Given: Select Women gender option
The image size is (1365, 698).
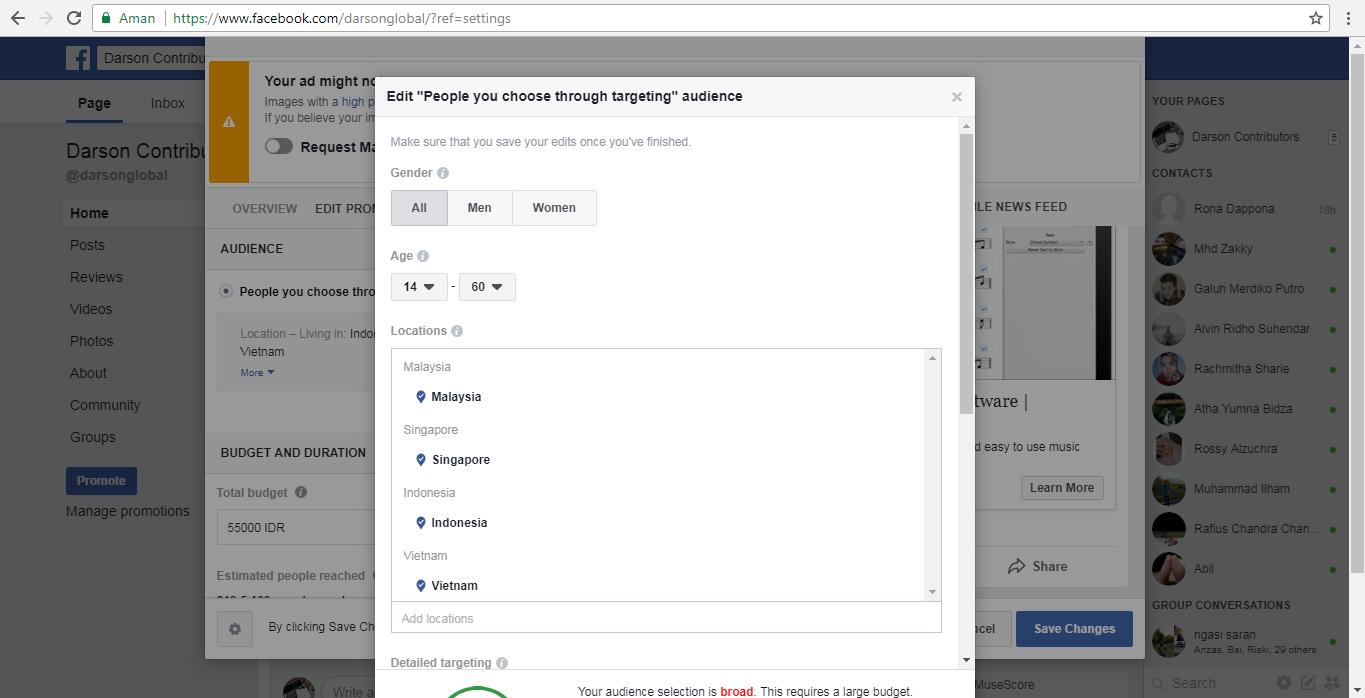Looking at the screenshot, I should coord(554,208).
